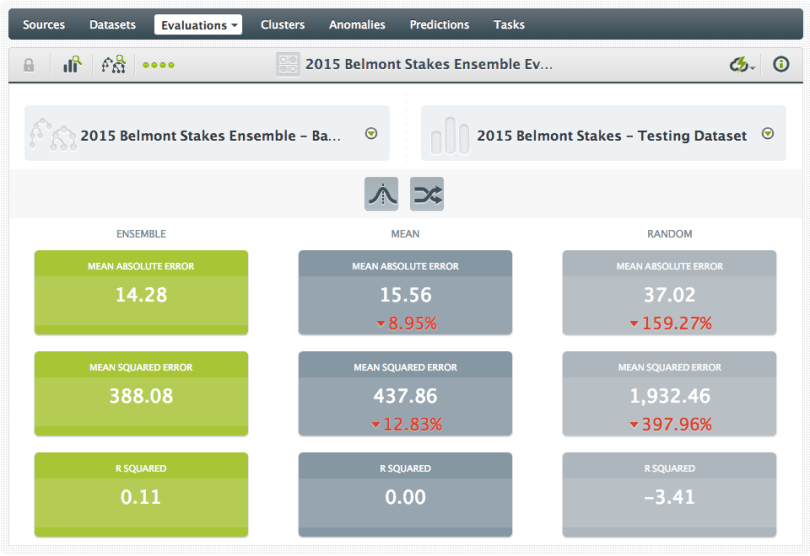Go to the Sources tab
Viewport: 810px width, 556px height.
coord(44,25)
